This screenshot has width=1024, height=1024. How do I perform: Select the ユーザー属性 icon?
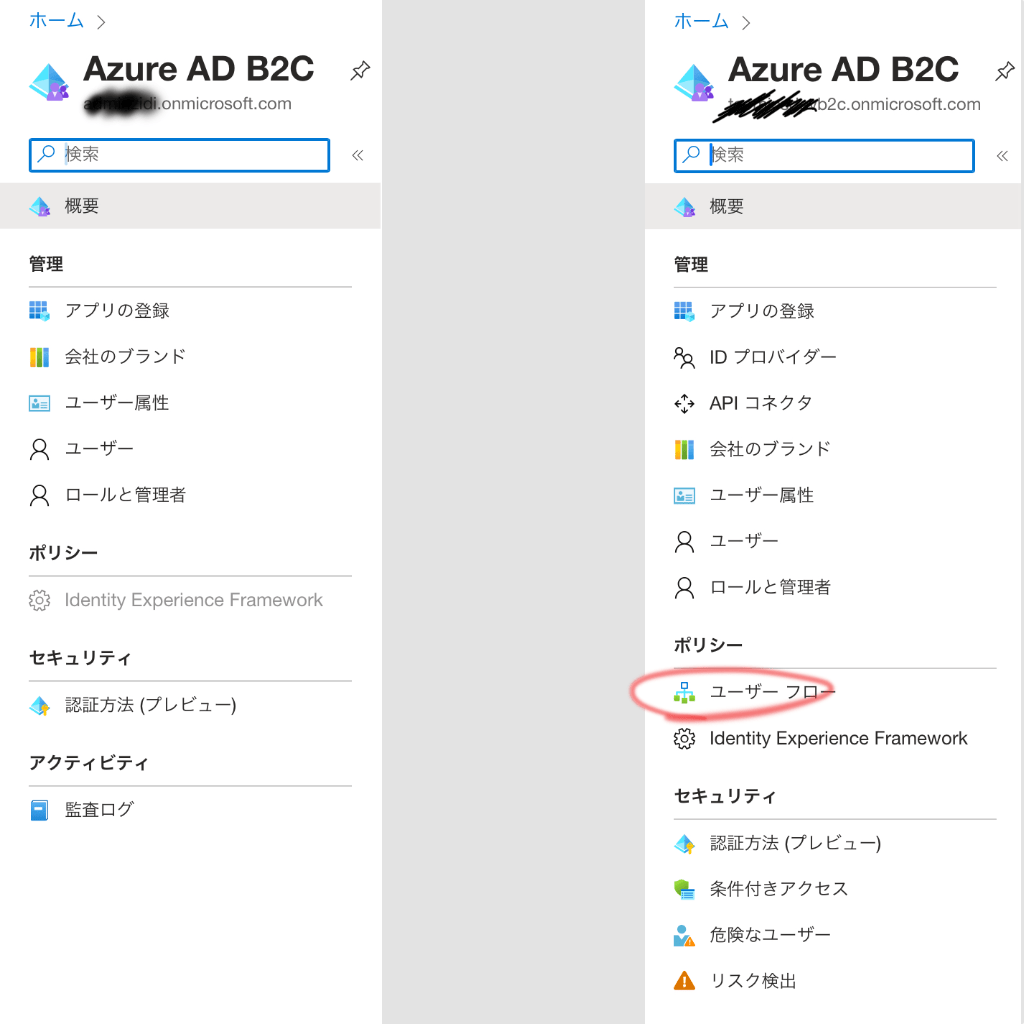coord(684,495)
